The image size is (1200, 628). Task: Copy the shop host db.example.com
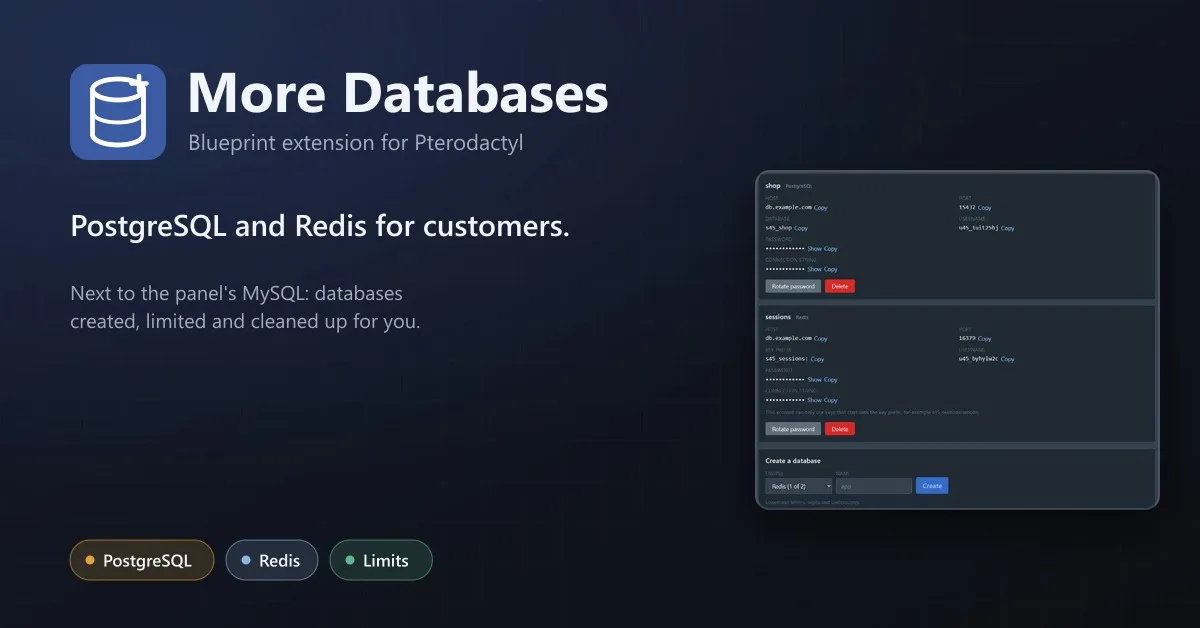pos(821,208)
